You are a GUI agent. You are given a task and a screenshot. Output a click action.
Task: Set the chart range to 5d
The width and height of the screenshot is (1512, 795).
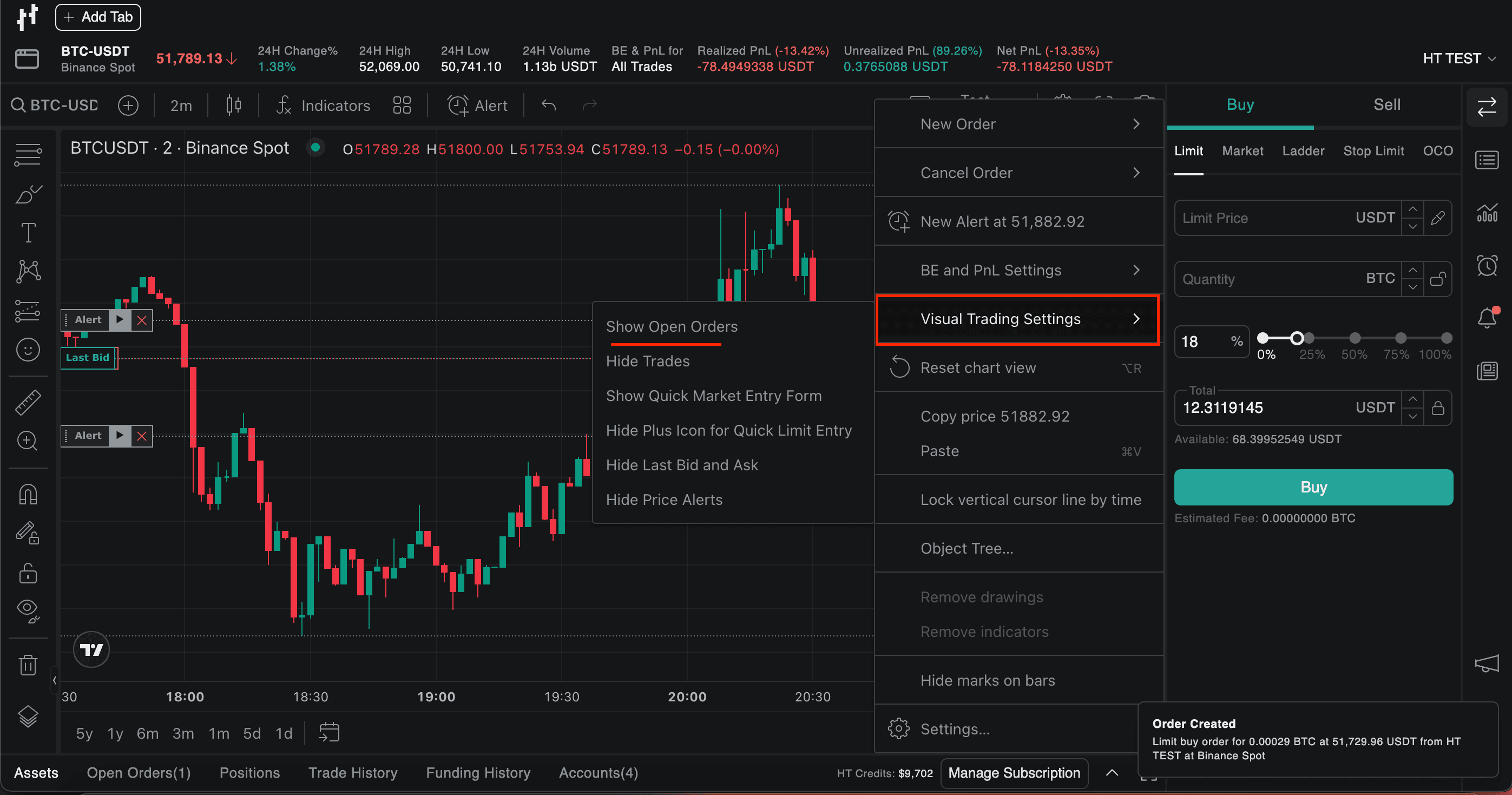[x=252, y=733]
